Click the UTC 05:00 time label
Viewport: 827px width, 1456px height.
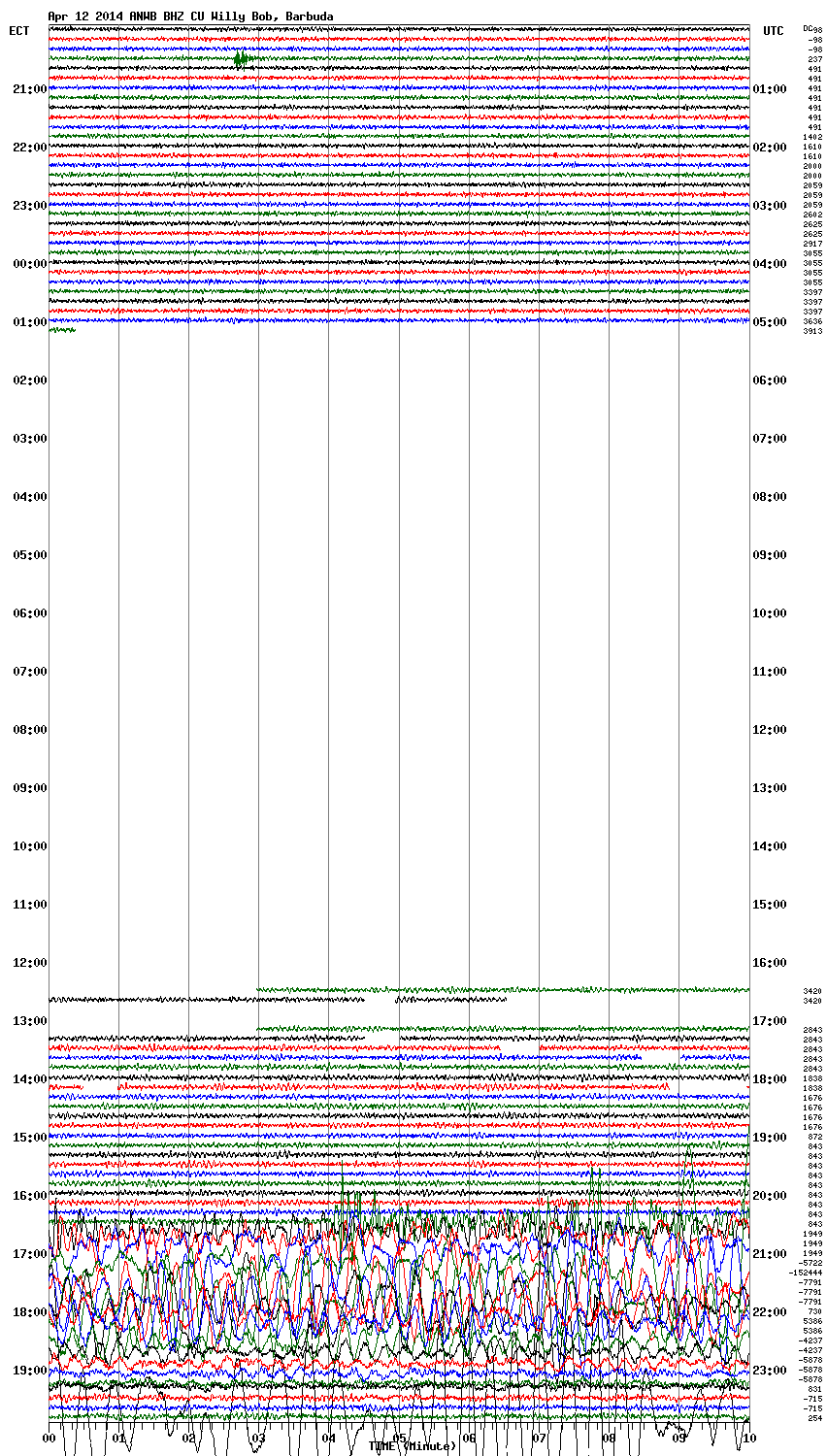coord(770,322)
